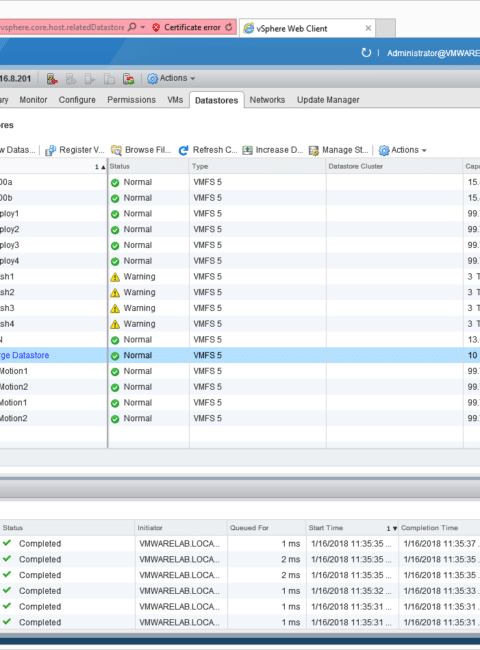Click the Certificate error shield
Screen dimensions: 480x650
pyautogui.click(x=156, y=28)
